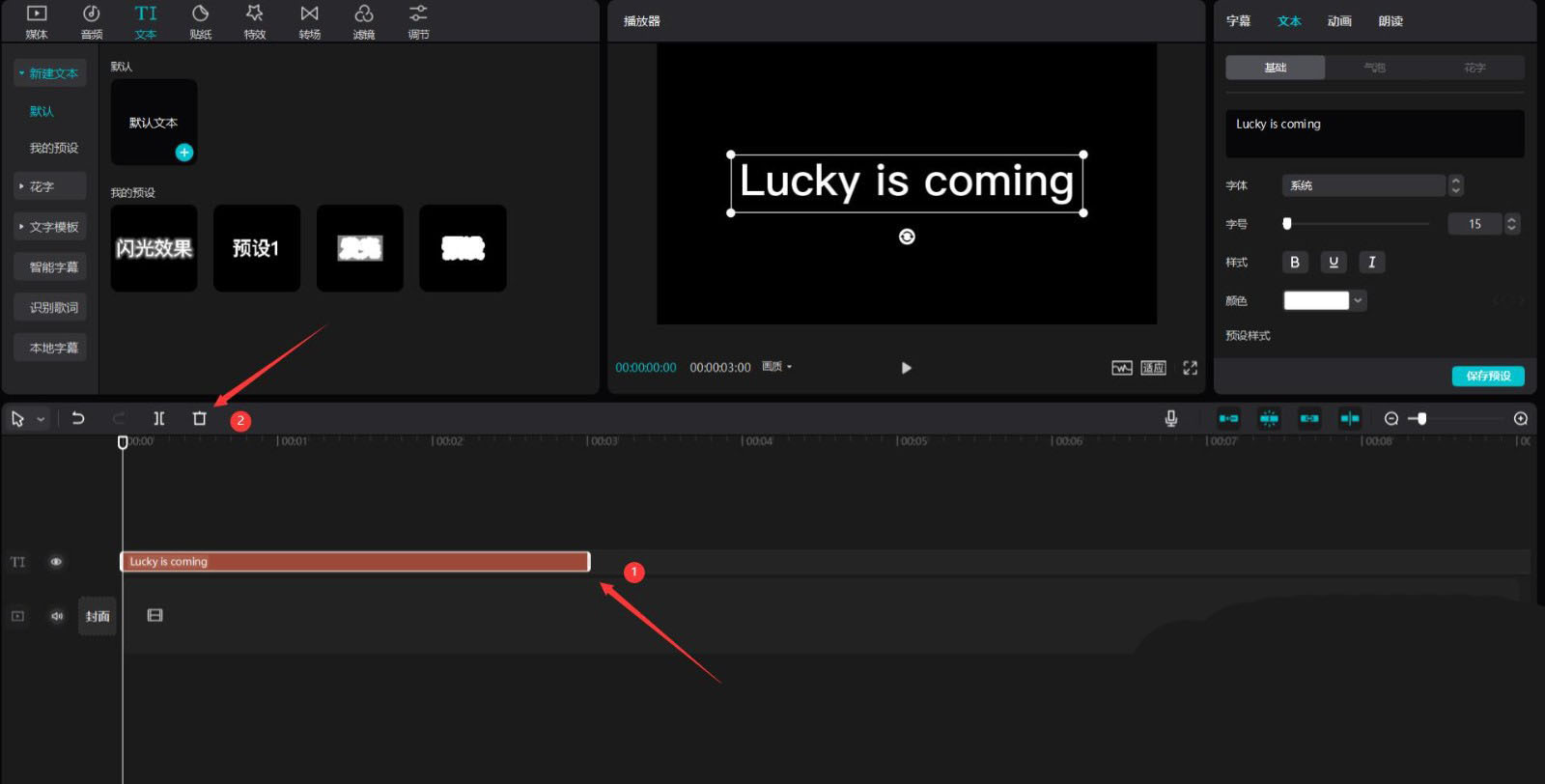The height and width of the screenshot is (784, 1545).
Task: Play the video preview
Action: coord(906,368)
